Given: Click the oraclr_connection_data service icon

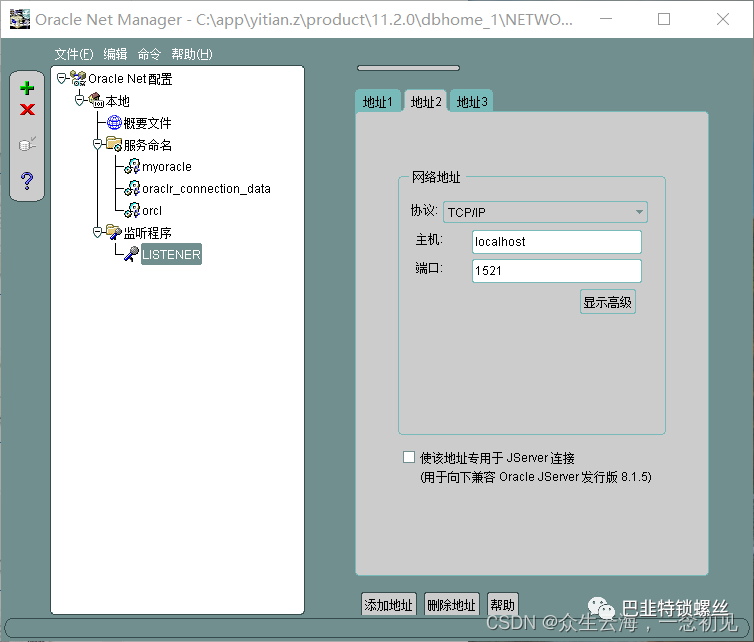Looking at the screenshot, I should tap(132, 188).
